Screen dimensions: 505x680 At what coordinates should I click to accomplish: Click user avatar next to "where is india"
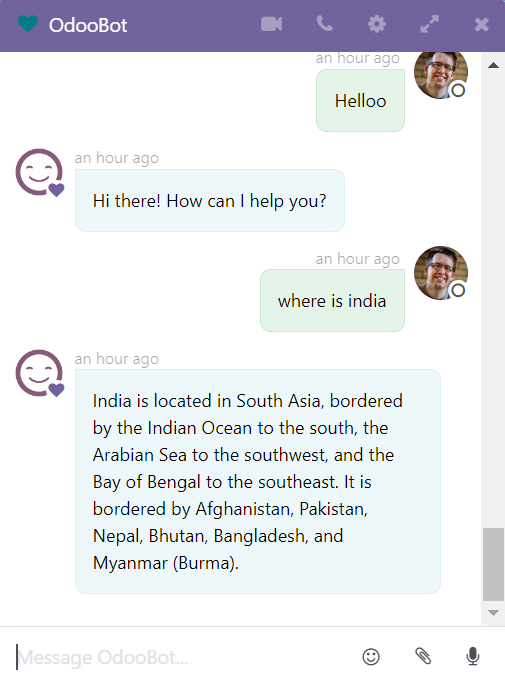pyautogui.click(x=441, y=273)
